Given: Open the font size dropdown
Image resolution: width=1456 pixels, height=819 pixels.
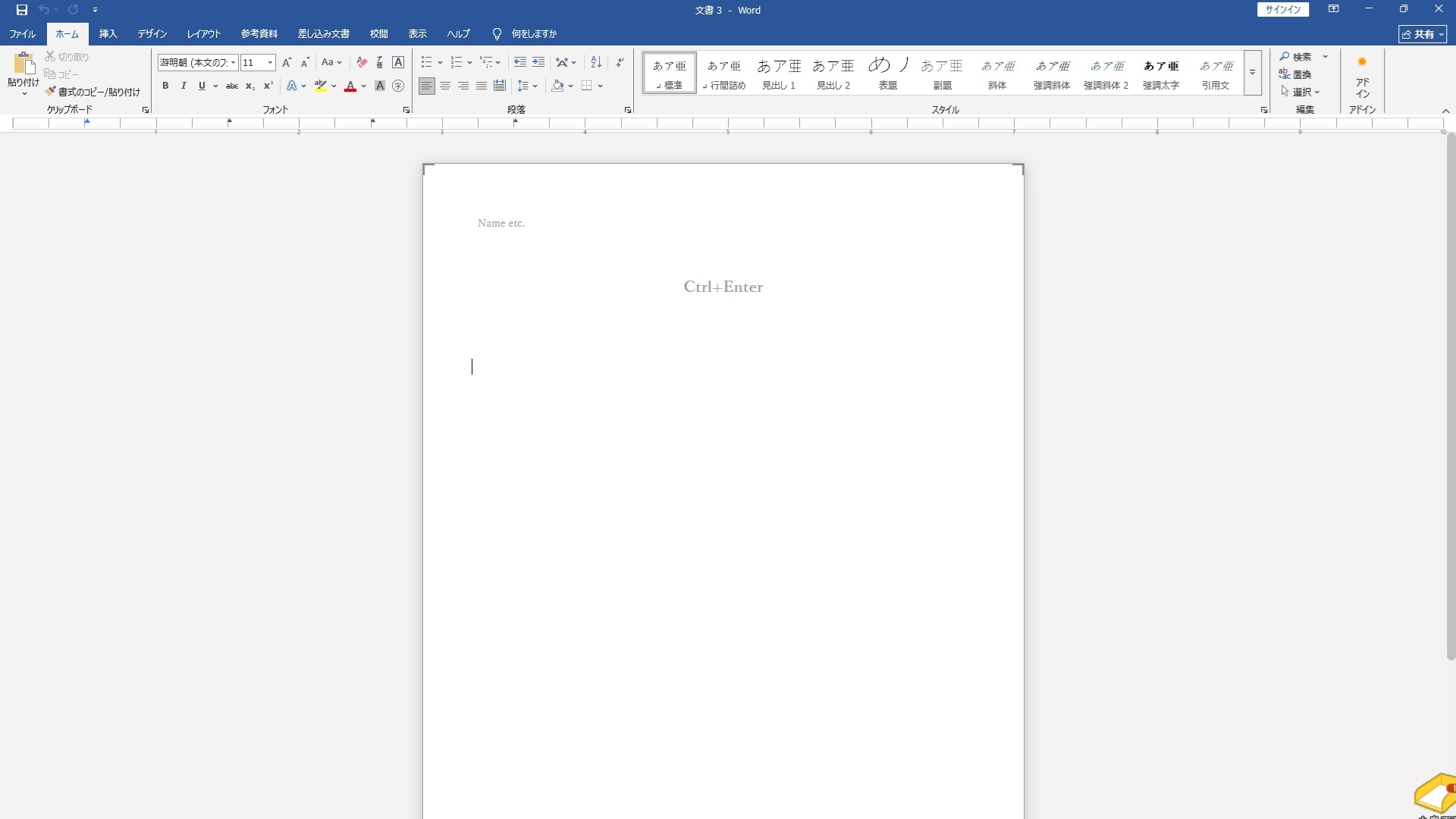Looking at the screenshot, I should 270,63.
